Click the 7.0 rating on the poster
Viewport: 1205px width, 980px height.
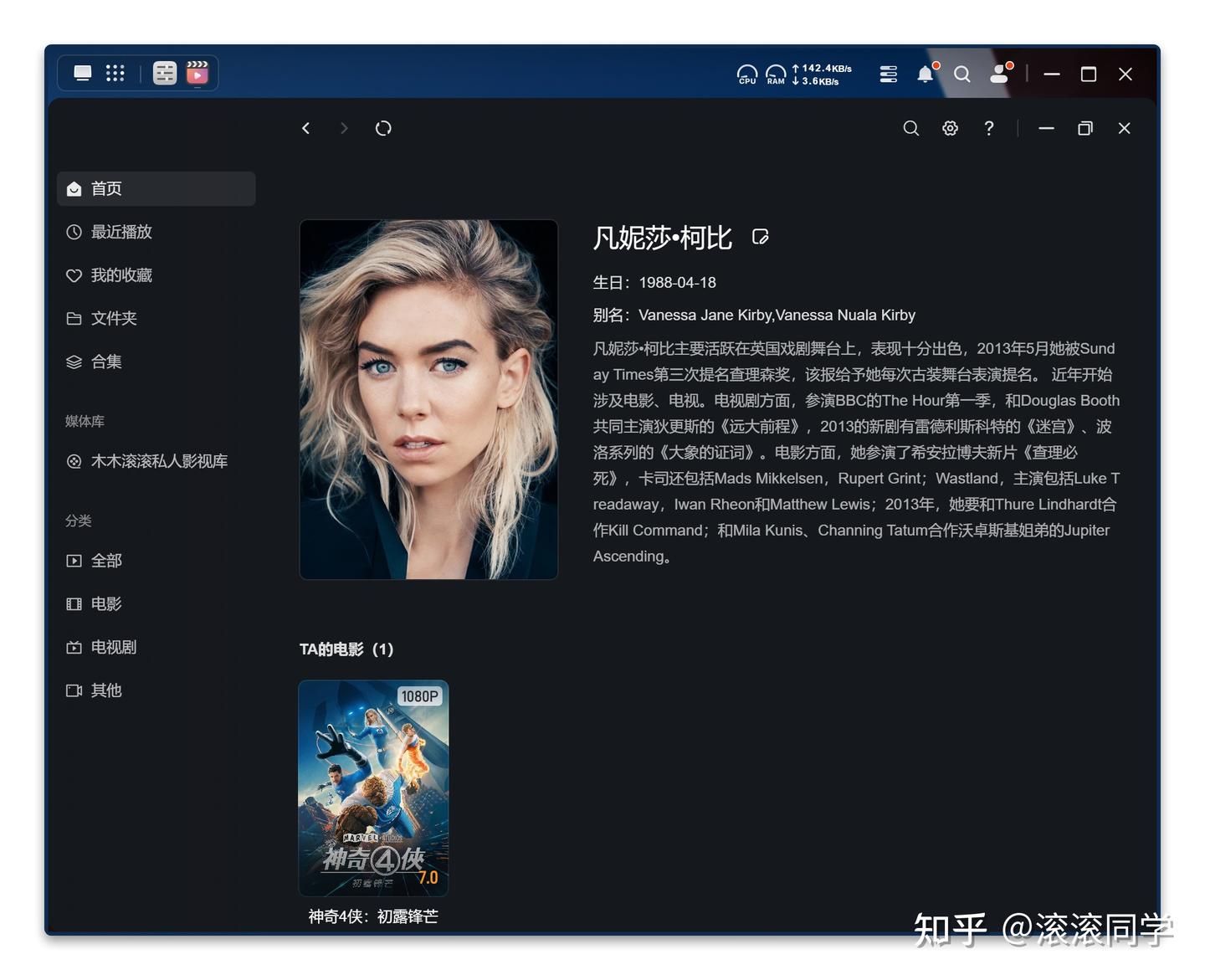point(428,877)
